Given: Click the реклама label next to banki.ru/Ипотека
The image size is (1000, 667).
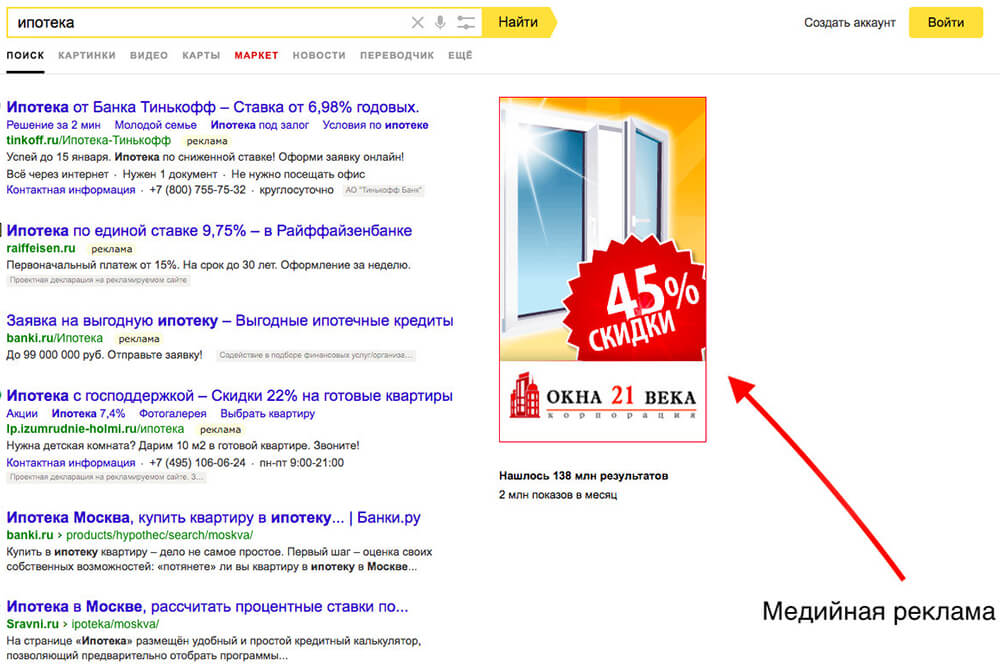Looking at the screenshot, I should pos(139,339).
